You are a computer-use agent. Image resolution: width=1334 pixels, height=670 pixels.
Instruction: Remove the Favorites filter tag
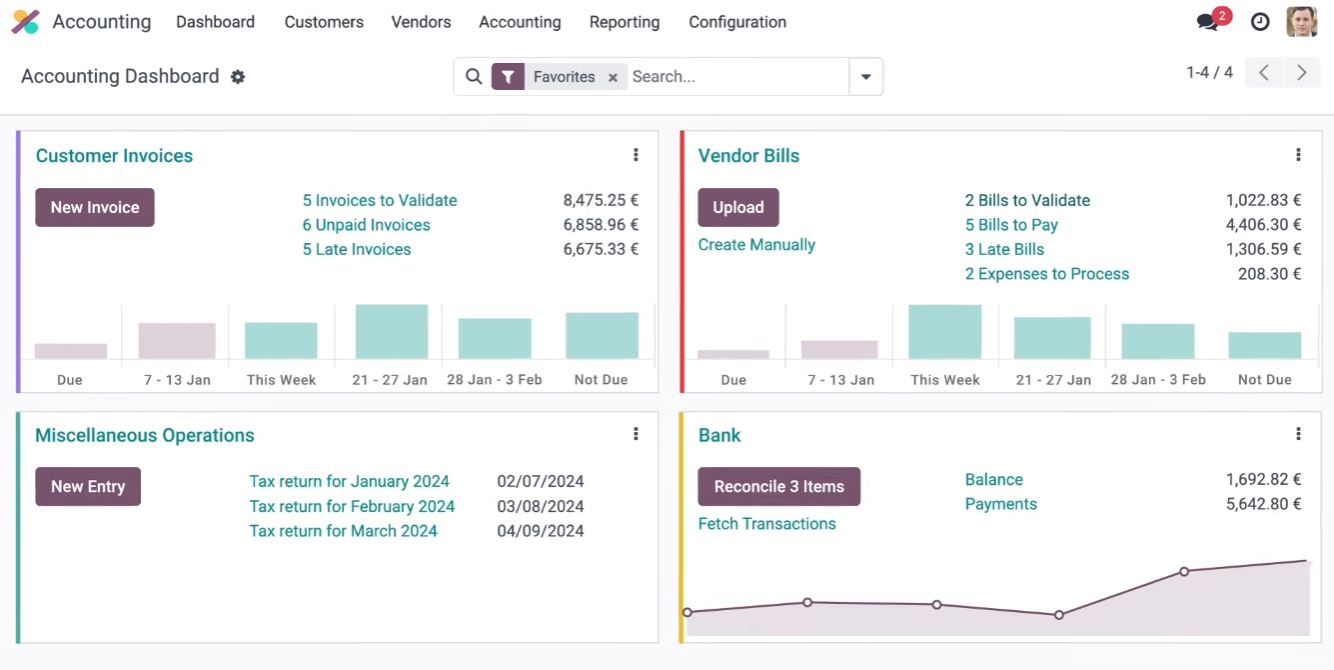coord(613,77)
